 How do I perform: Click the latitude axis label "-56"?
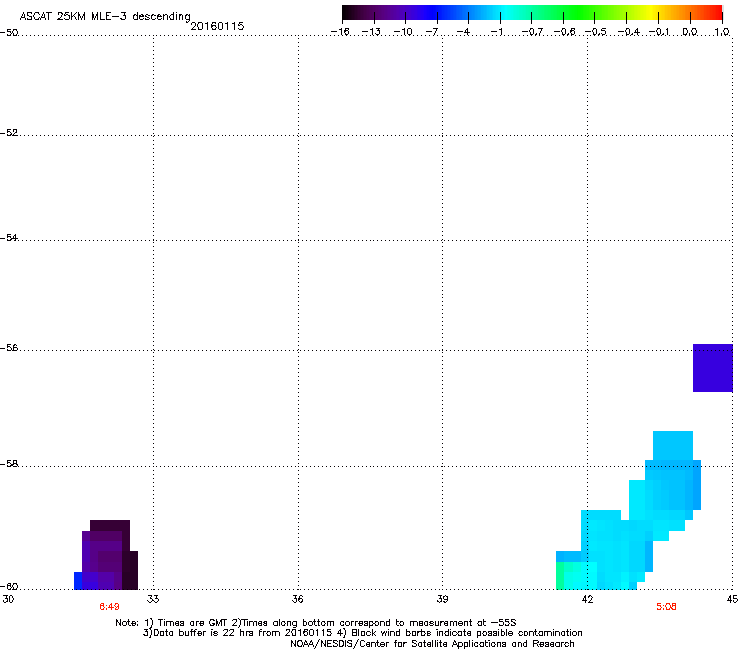point(9,348)
